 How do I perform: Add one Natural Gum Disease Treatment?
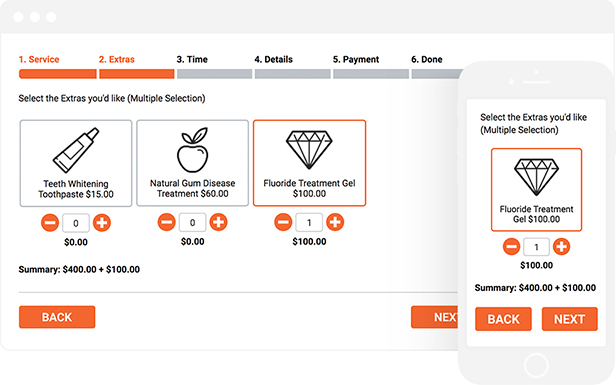click(x=218, y=222)
